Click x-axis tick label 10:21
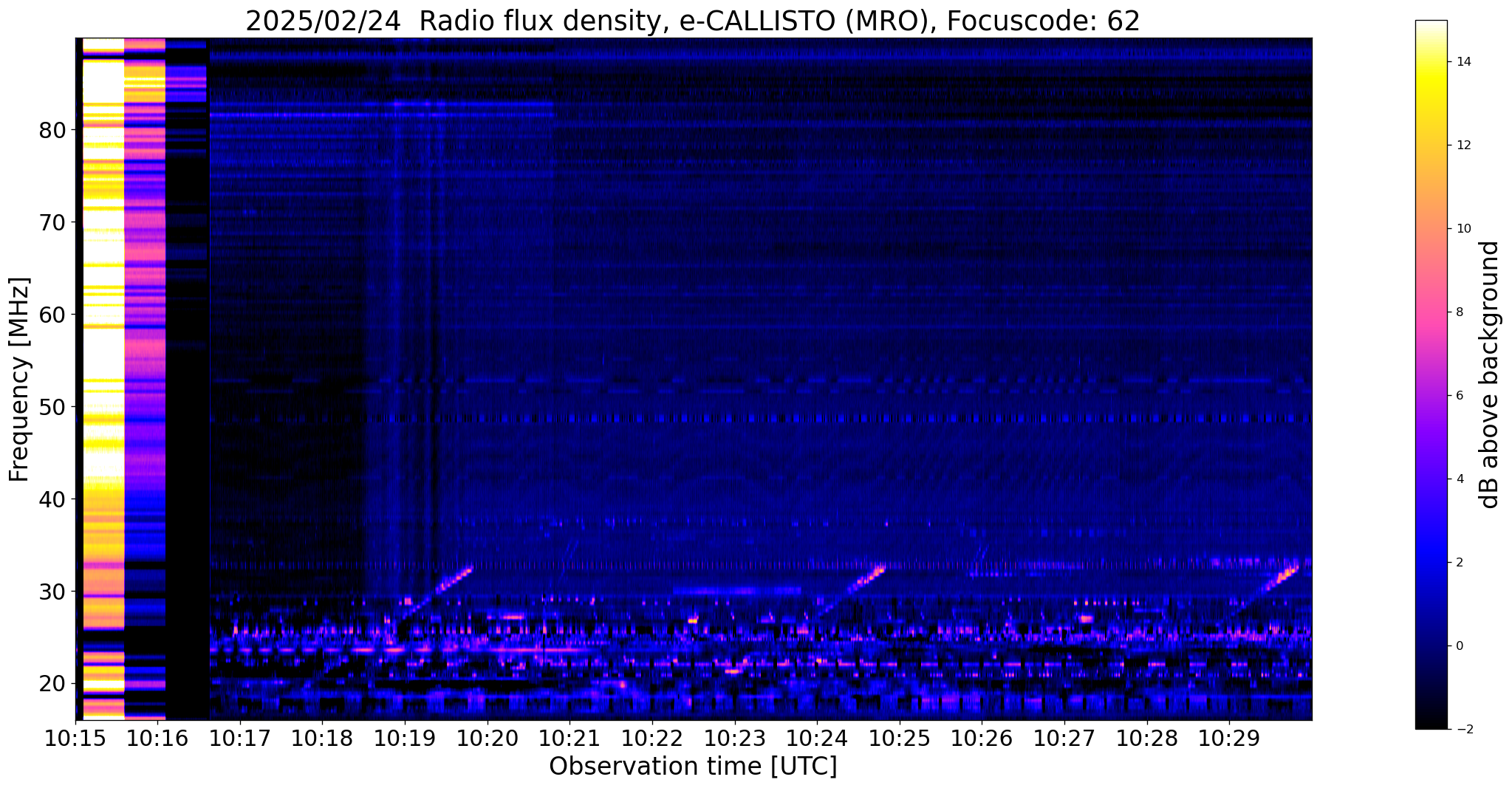The width and height of the screenshot is (1512, 788). click(569, 738)
